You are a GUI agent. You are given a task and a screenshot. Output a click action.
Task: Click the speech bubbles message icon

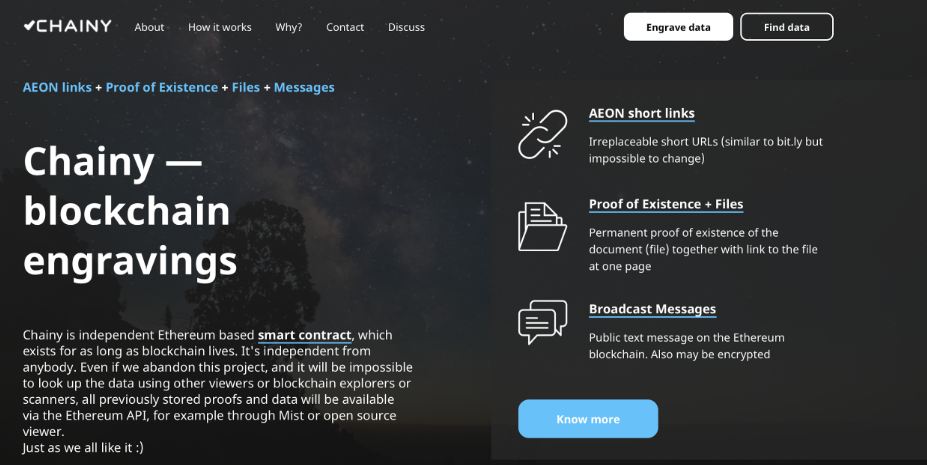[x=542, y=322]
